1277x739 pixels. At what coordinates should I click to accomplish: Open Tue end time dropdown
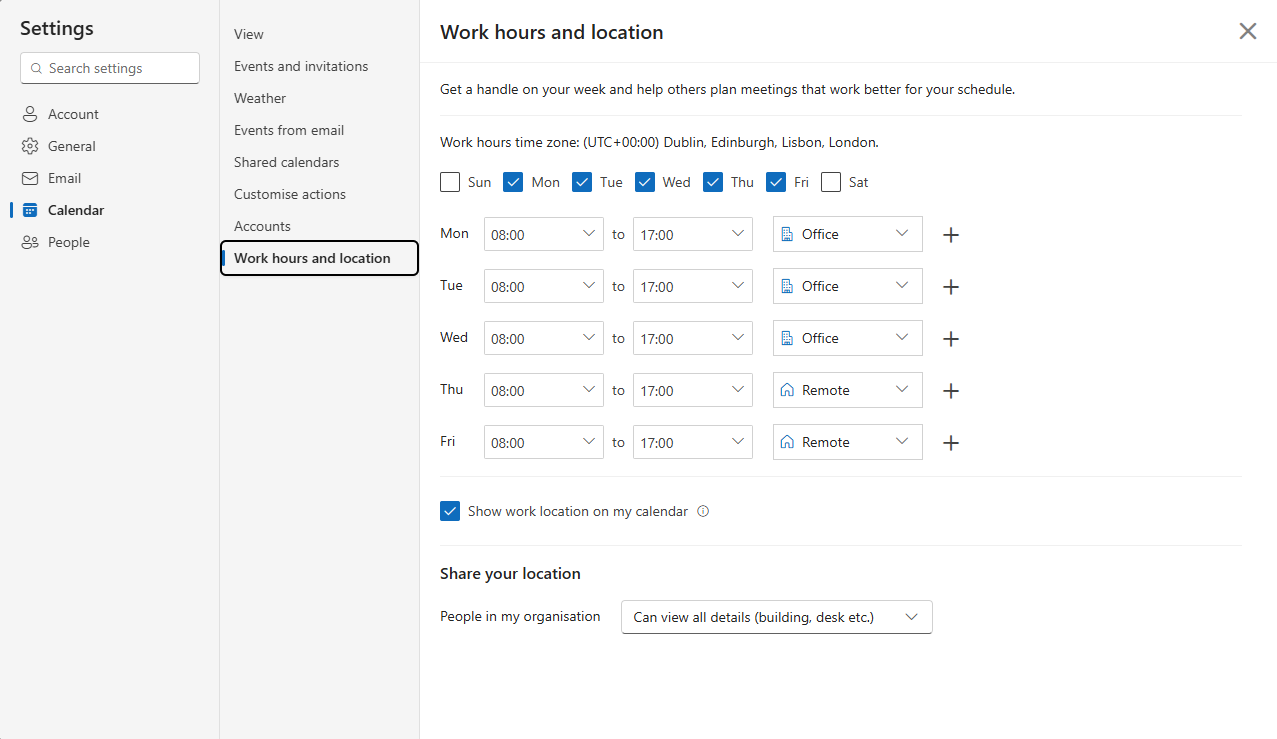pos(693,286)
